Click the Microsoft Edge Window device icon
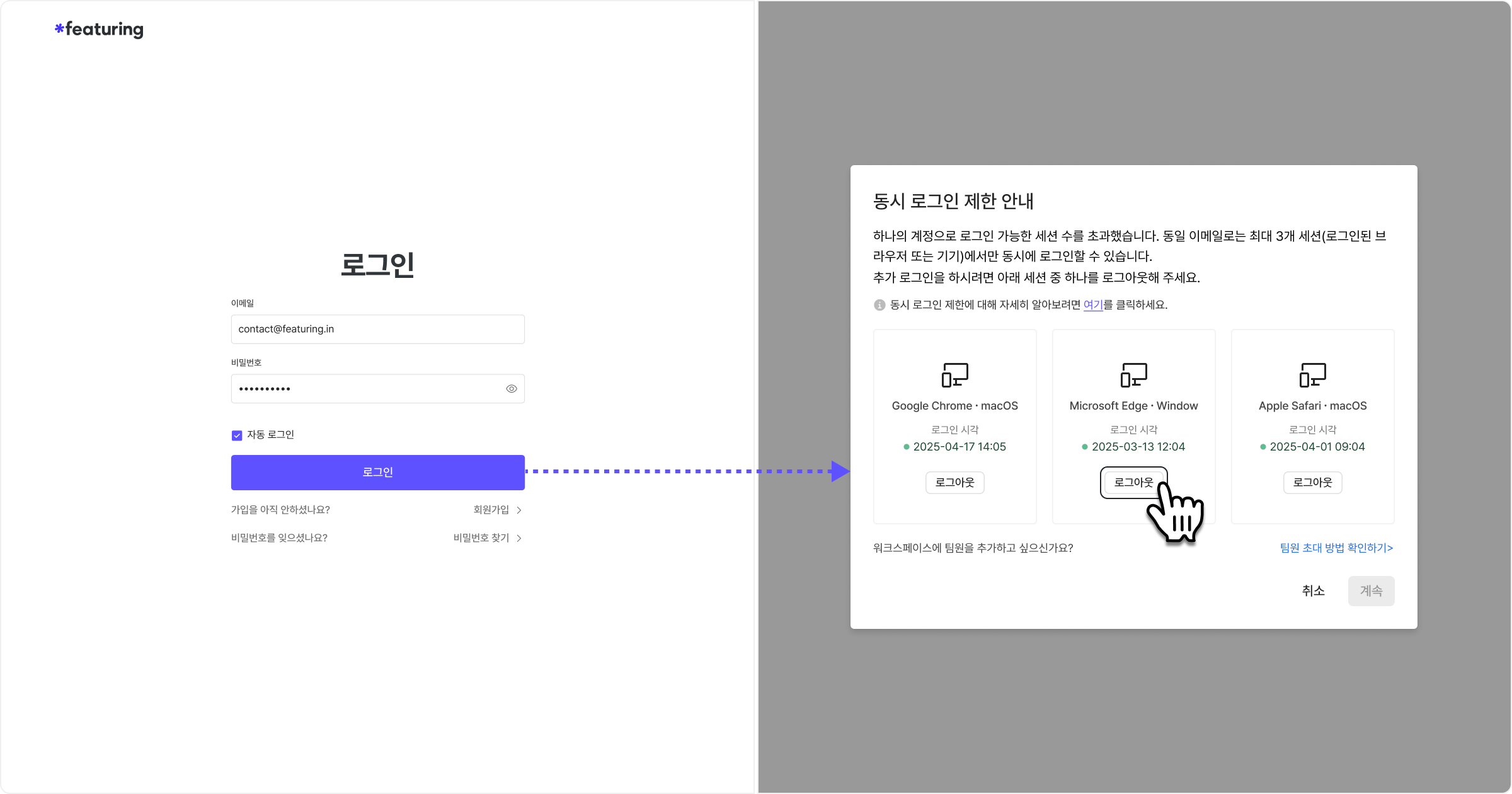This screenshot has width=1512, height=794. pos(1133,375)
